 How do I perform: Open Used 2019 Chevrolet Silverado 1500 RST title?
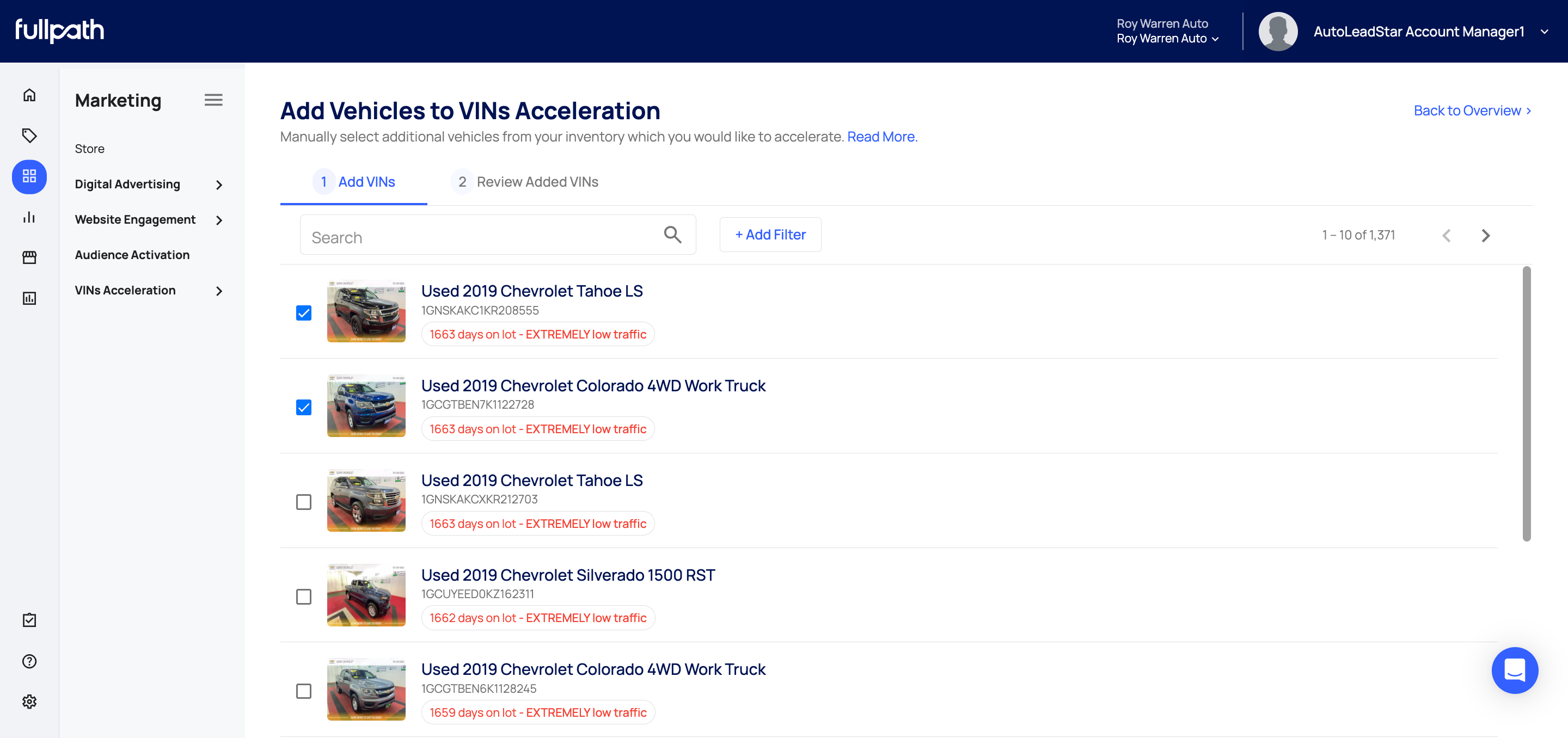point(568,575)
